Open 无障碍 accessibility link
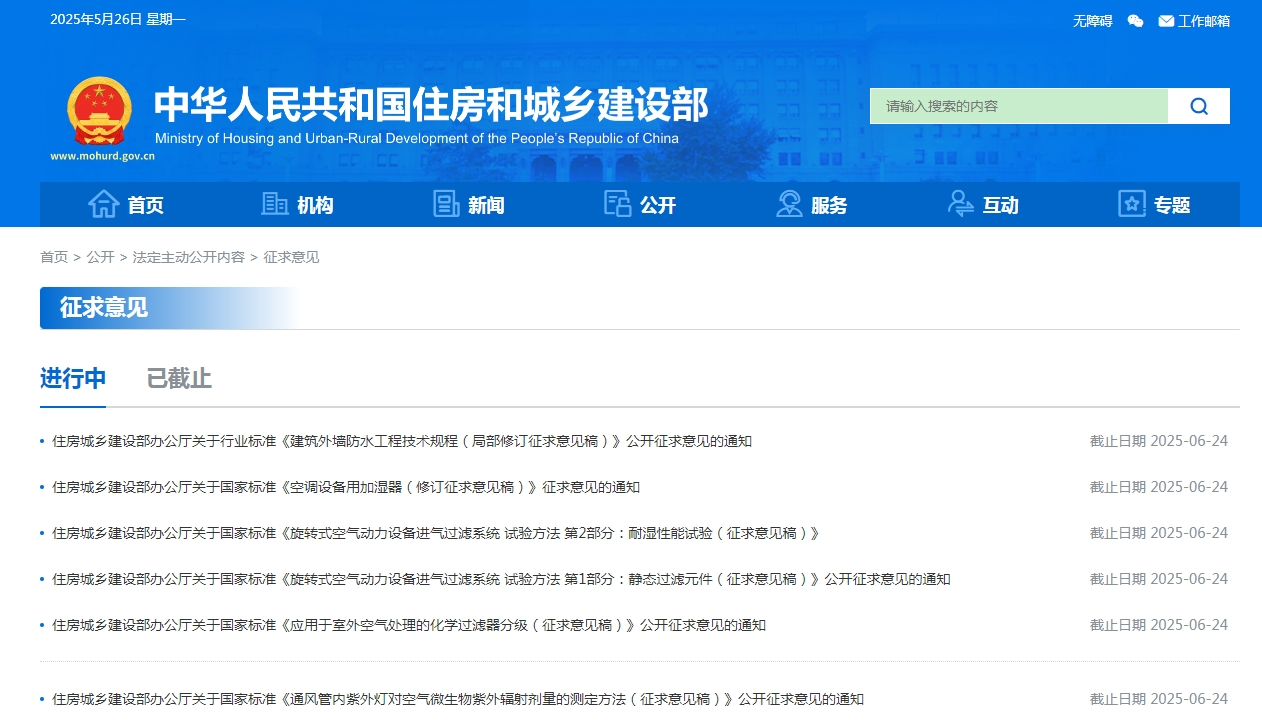 [x=1092, y=21]
